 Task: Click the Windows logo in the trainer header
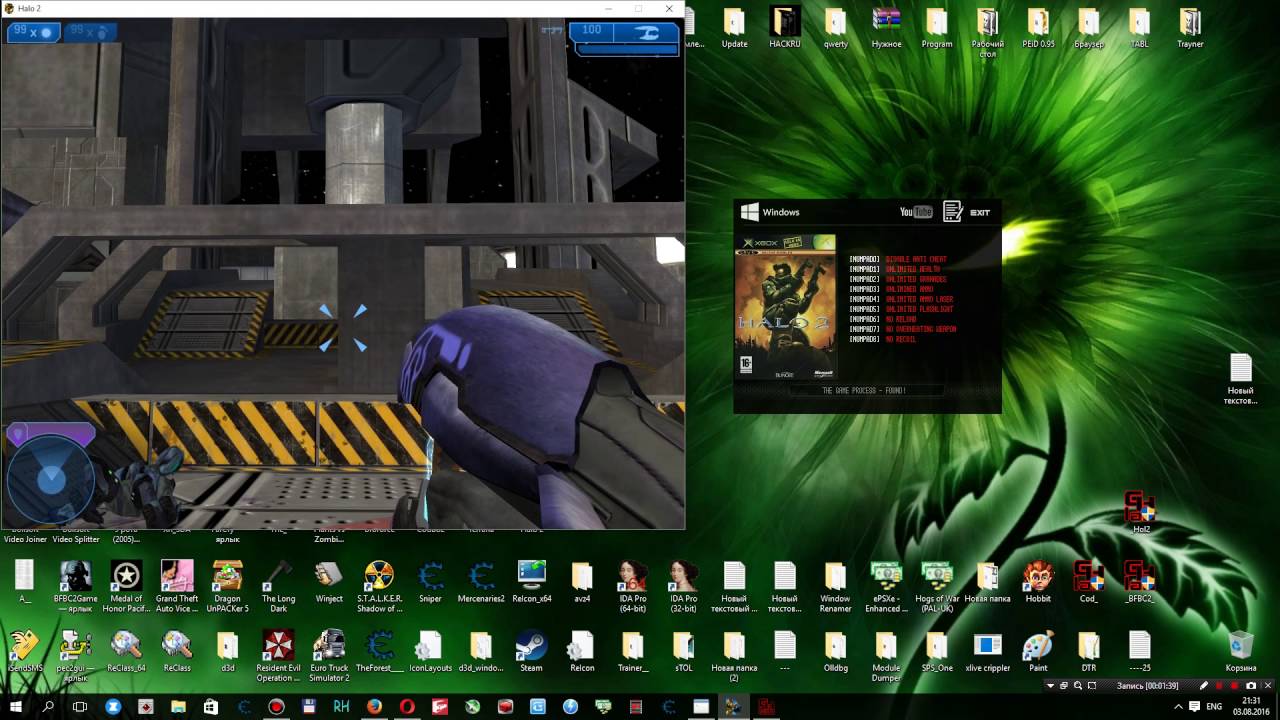750,212
